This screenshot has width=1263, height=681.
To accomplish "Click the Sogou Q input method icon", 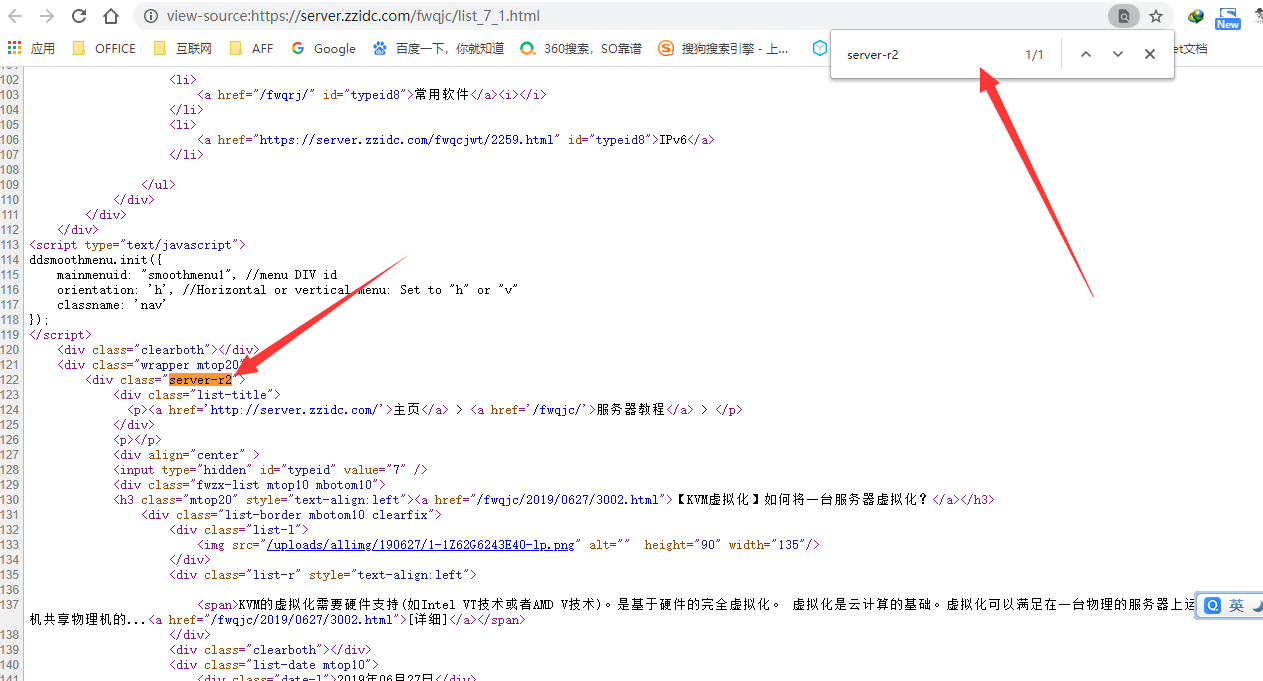I will tap(1212, 606).
